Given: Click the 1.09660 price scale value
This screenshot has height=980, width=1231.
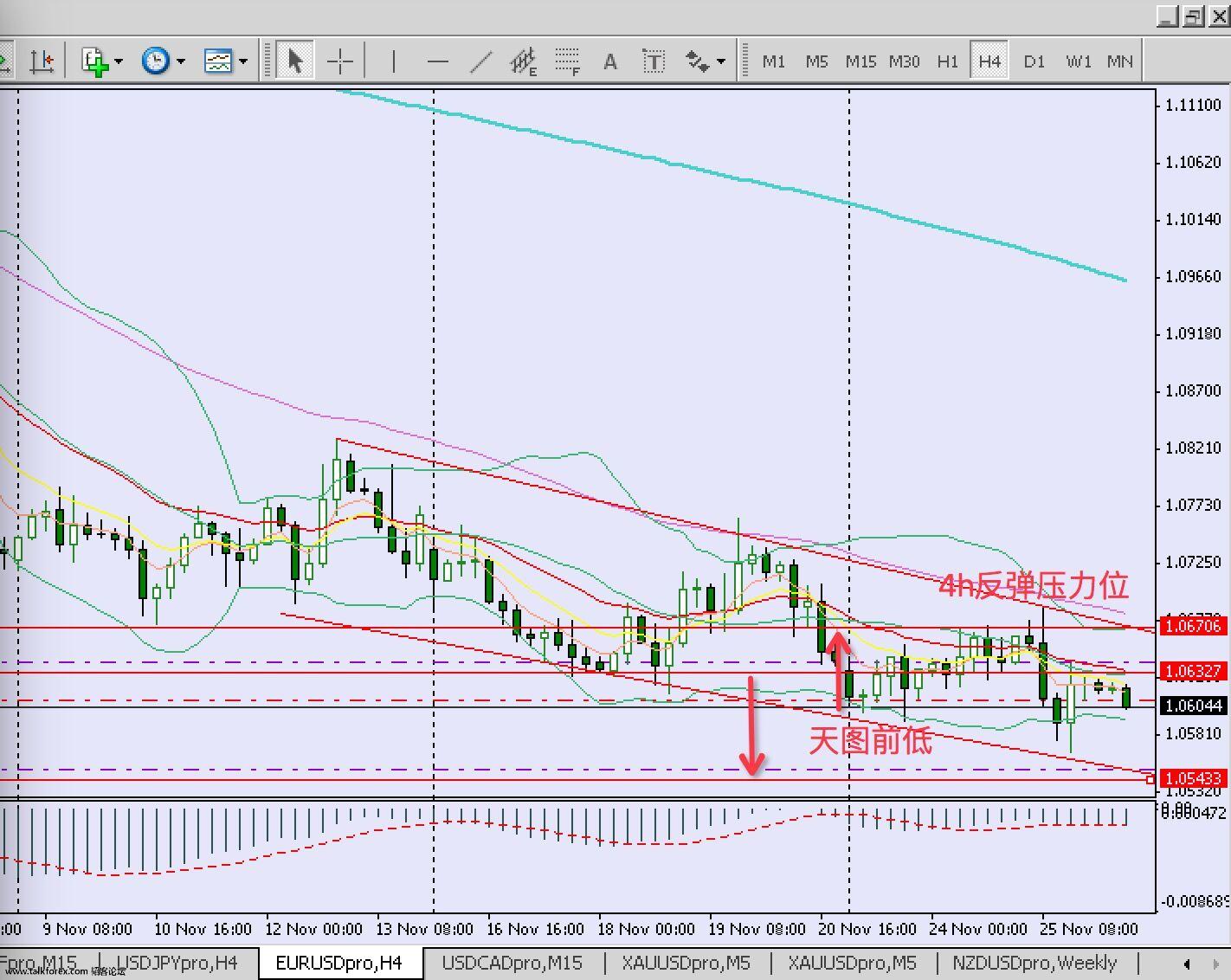Looking at the screenshot, I should click(1193, 276).
